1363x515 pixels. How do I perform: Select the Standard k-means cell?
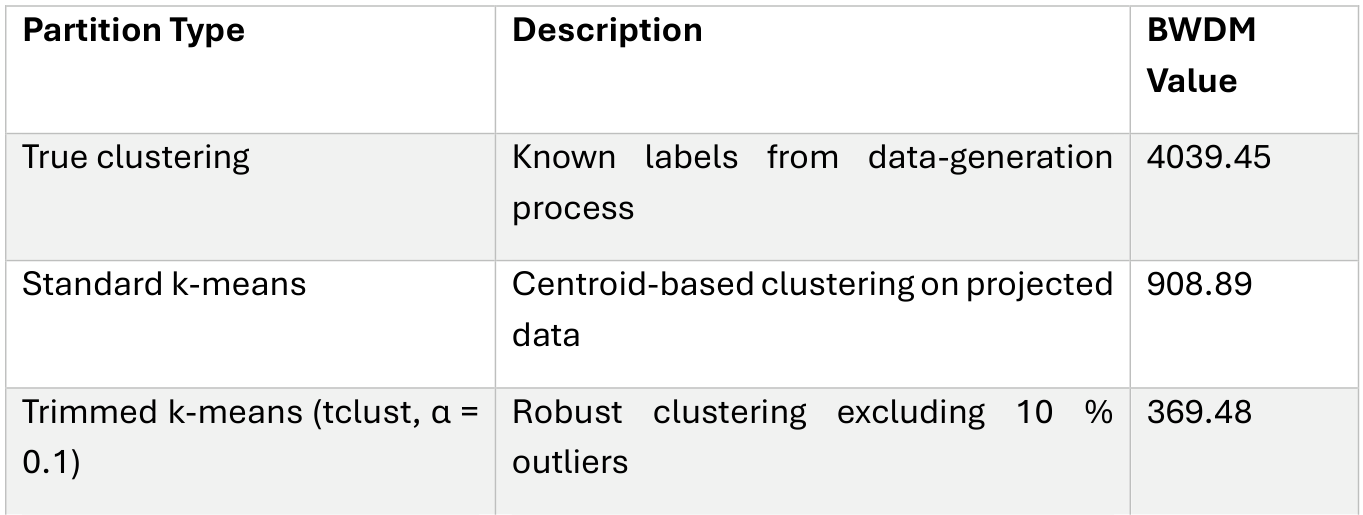pos(164,285)
